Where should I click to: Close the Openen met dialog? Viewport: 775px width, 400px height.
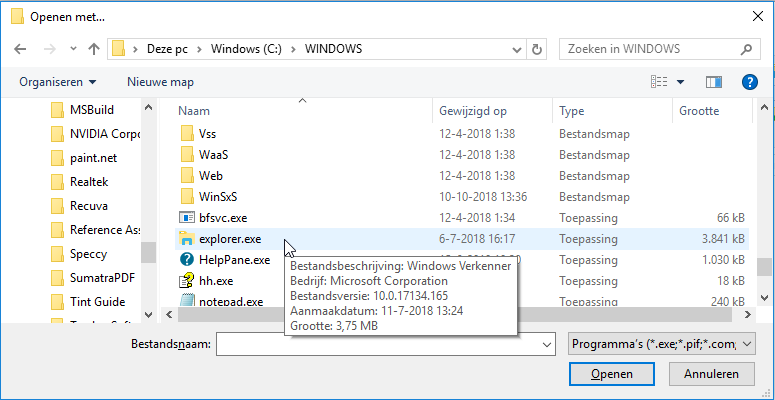[757, 16]
